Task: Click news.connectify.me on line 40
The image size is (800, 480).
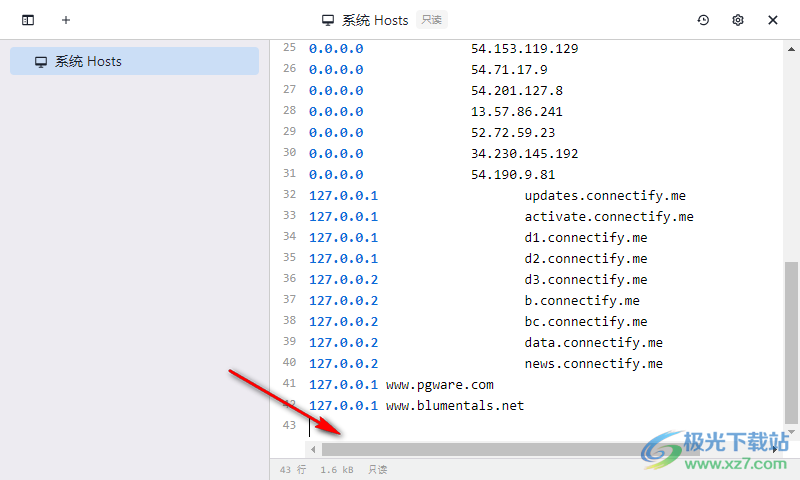Action: point(593,364)
